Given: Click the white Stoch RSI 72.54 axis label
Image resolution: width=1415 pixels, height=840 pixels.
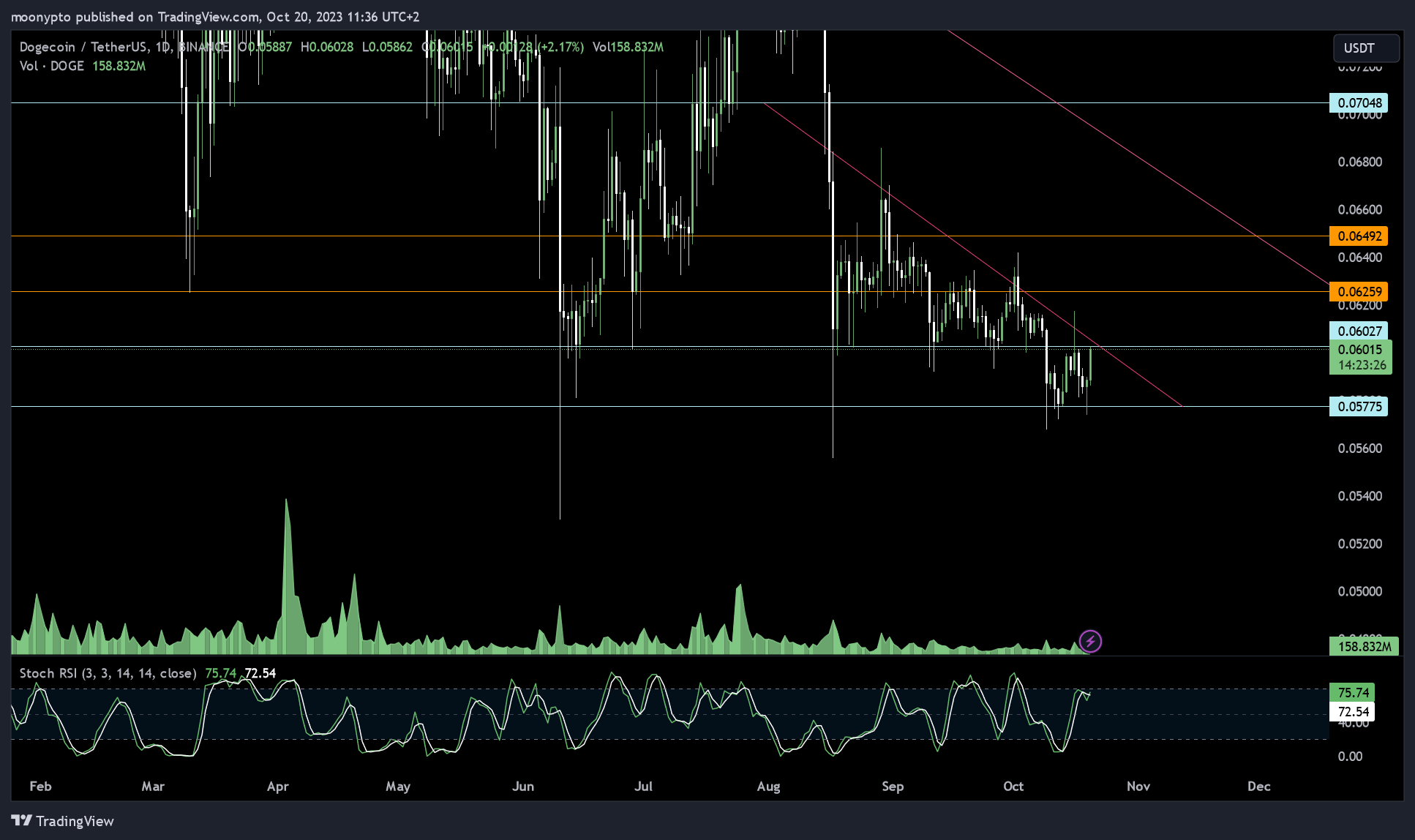Looking at the screenshot, I should [x=1352, y=711].
